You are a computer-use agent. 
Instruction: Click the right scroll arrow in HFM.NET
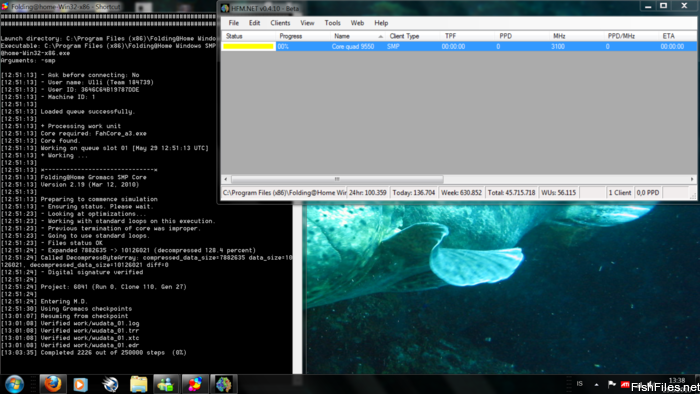pyautogui.click(x=692, y=179)
